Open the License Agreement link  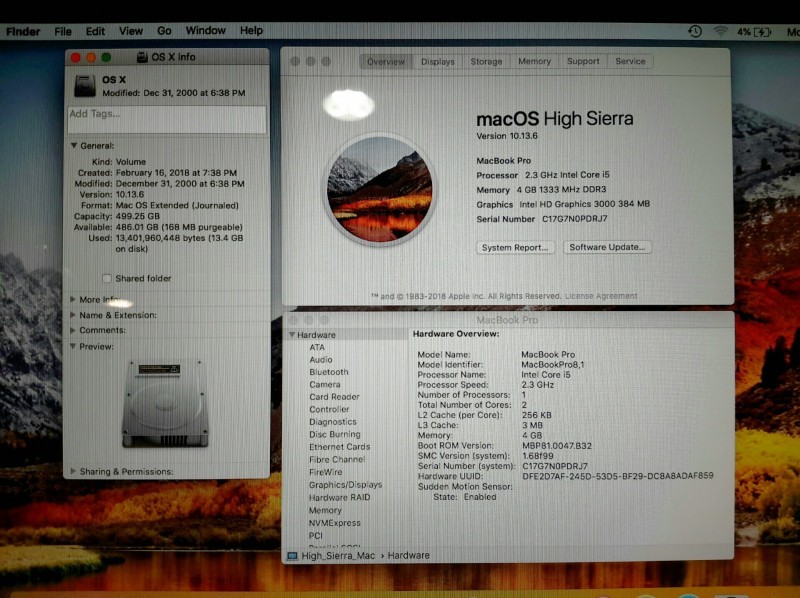pos(601,296)
